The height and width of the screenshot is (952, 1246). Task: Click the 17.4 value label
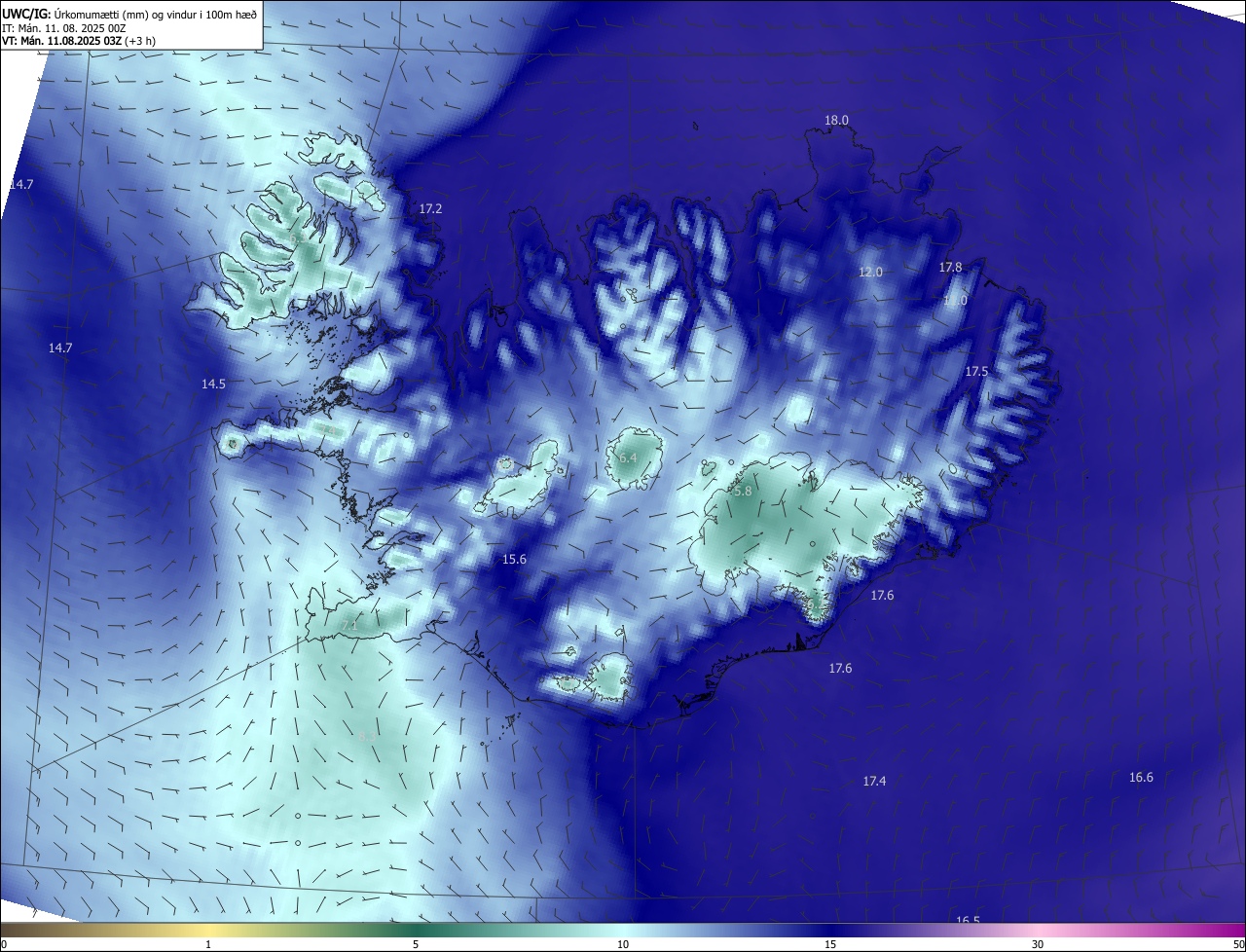[874, 782]
